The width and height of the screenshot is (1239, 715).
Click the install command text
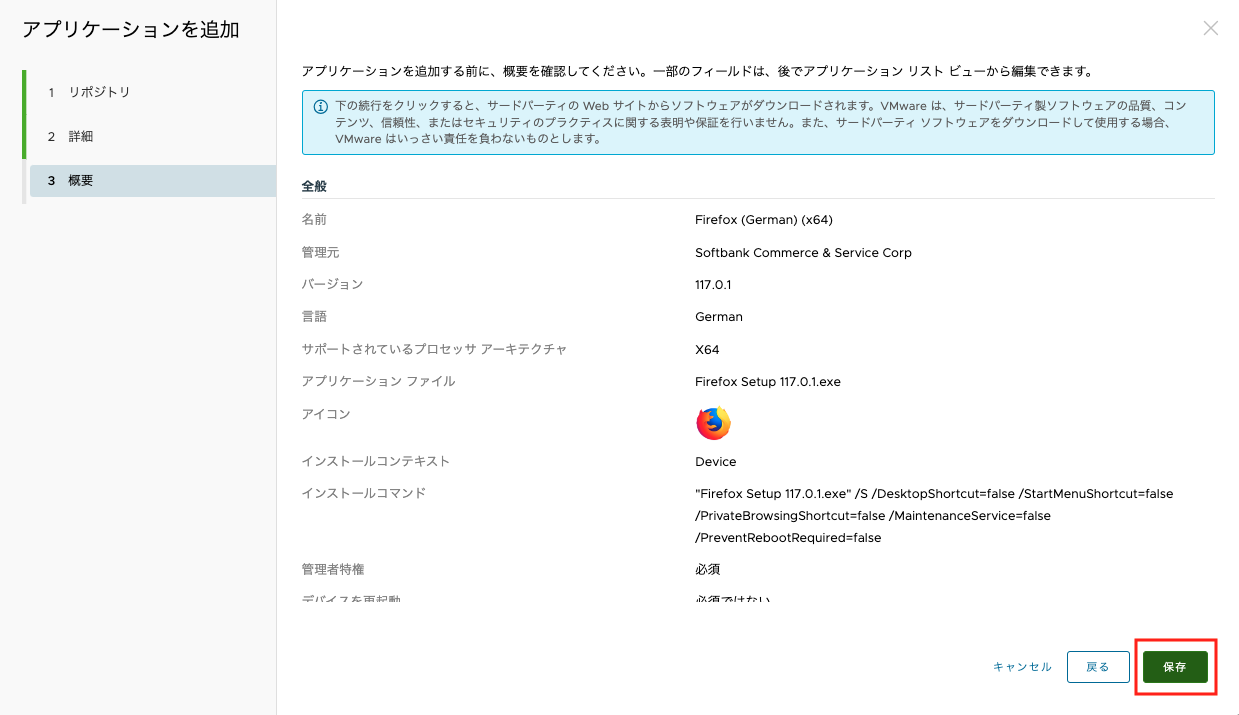click(x=934, y=516)
